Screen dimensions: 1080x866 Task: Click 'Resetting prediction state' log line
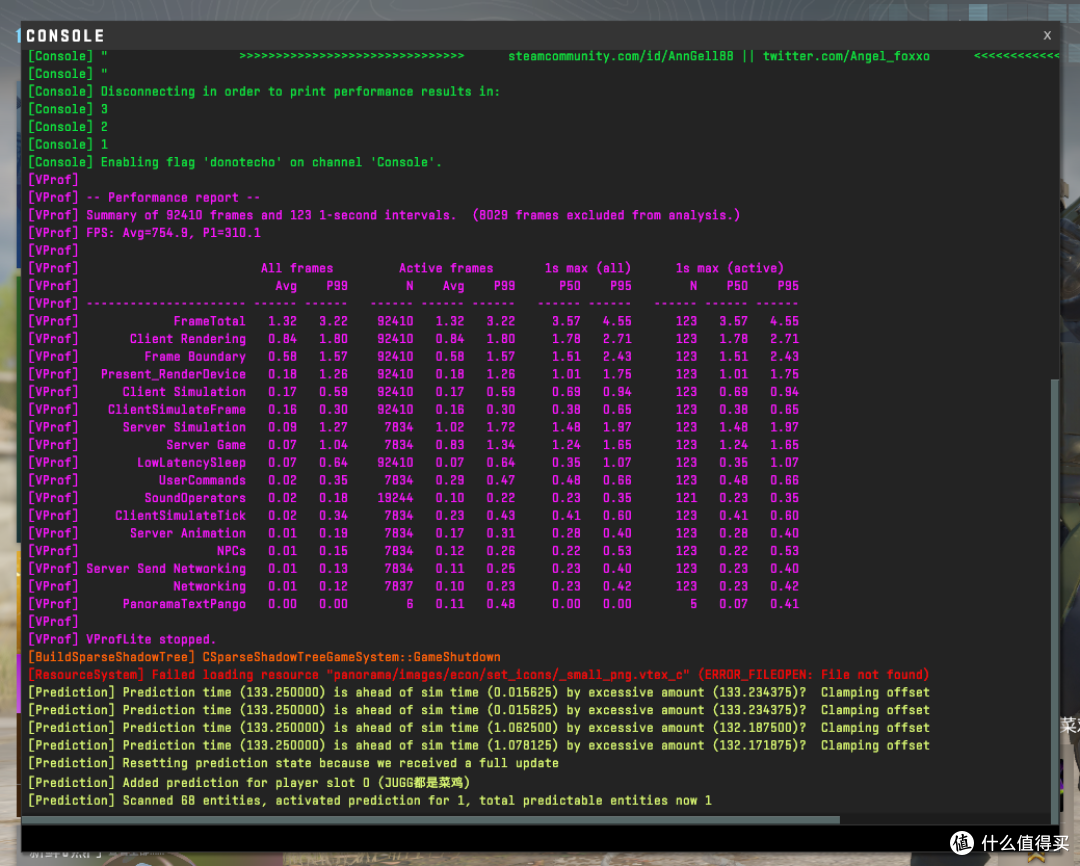pyautogui.click(x=293, y=763)
